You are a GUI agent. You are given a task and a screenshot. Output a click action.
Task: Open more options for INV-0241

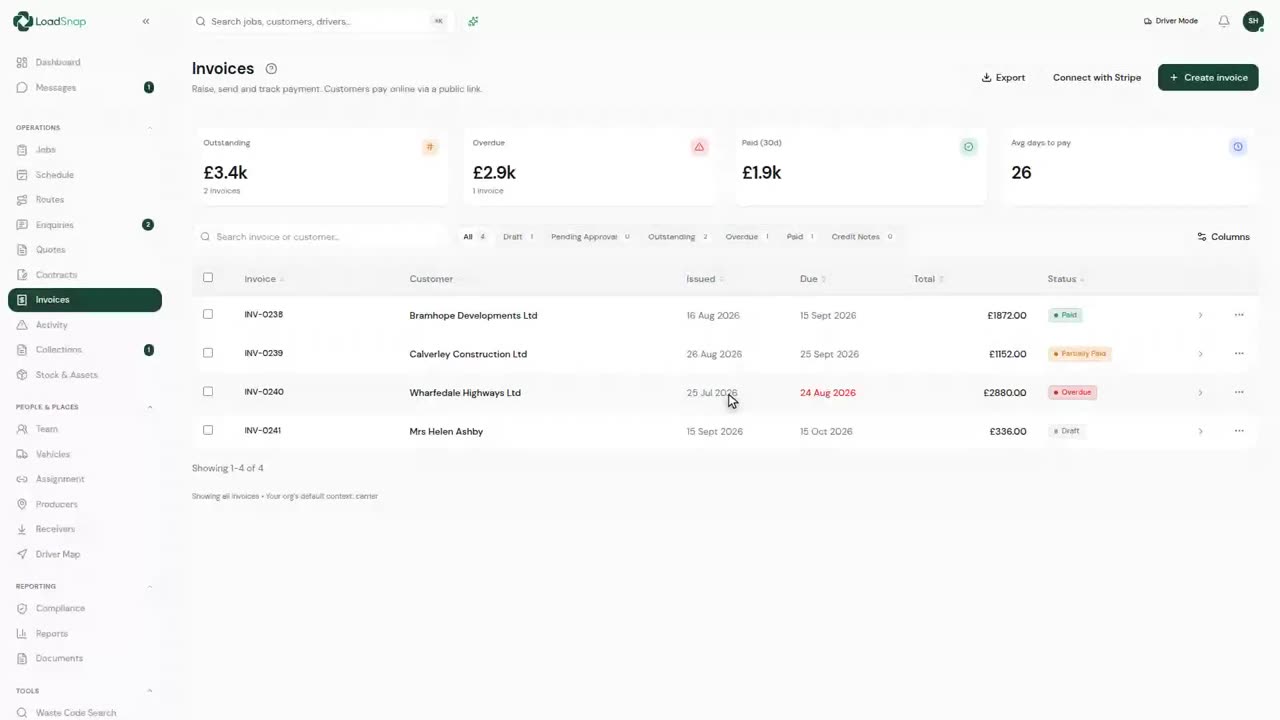(1239, 431)
